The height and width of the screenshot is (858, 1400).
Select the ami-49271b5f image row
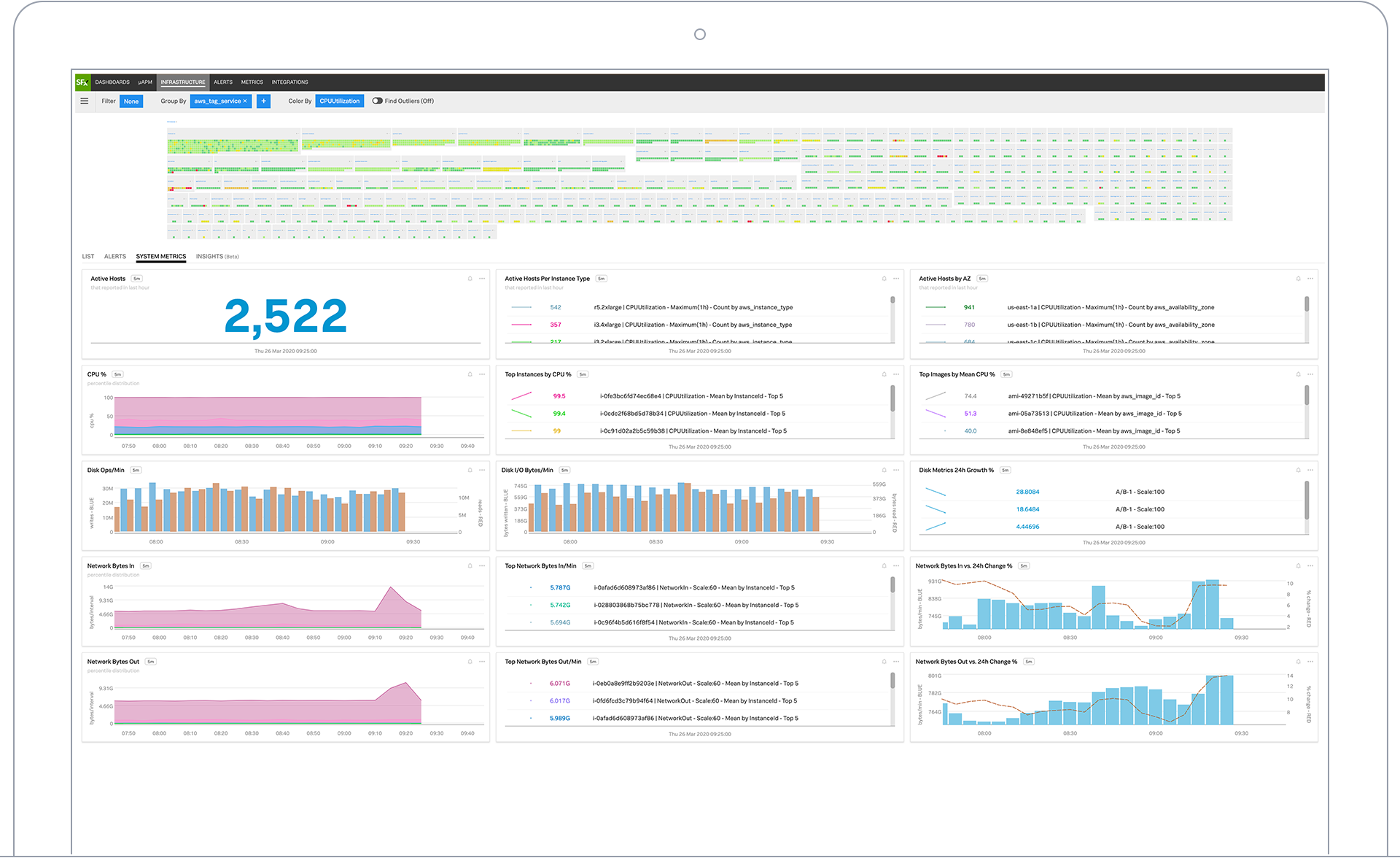coord(1112,396)
